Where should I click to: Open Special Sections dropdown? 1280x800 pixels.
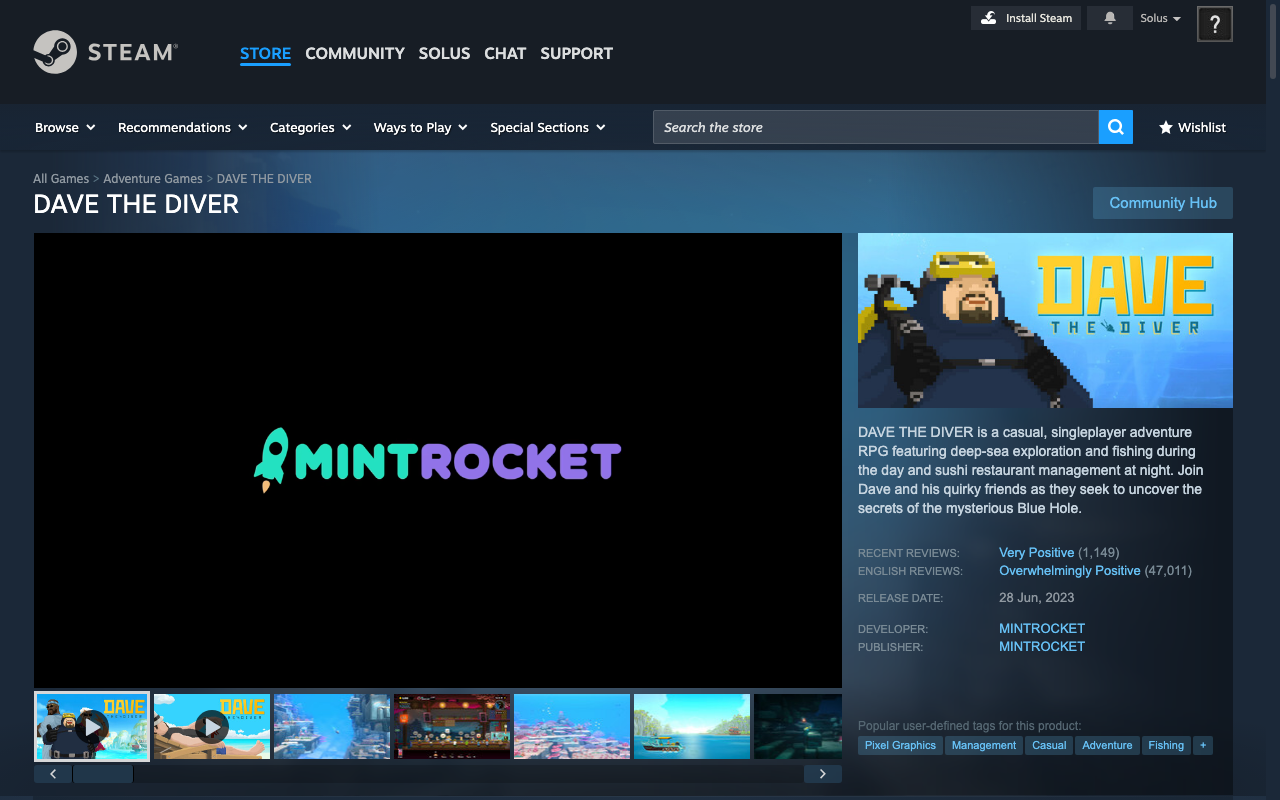[x=547, y=127]
